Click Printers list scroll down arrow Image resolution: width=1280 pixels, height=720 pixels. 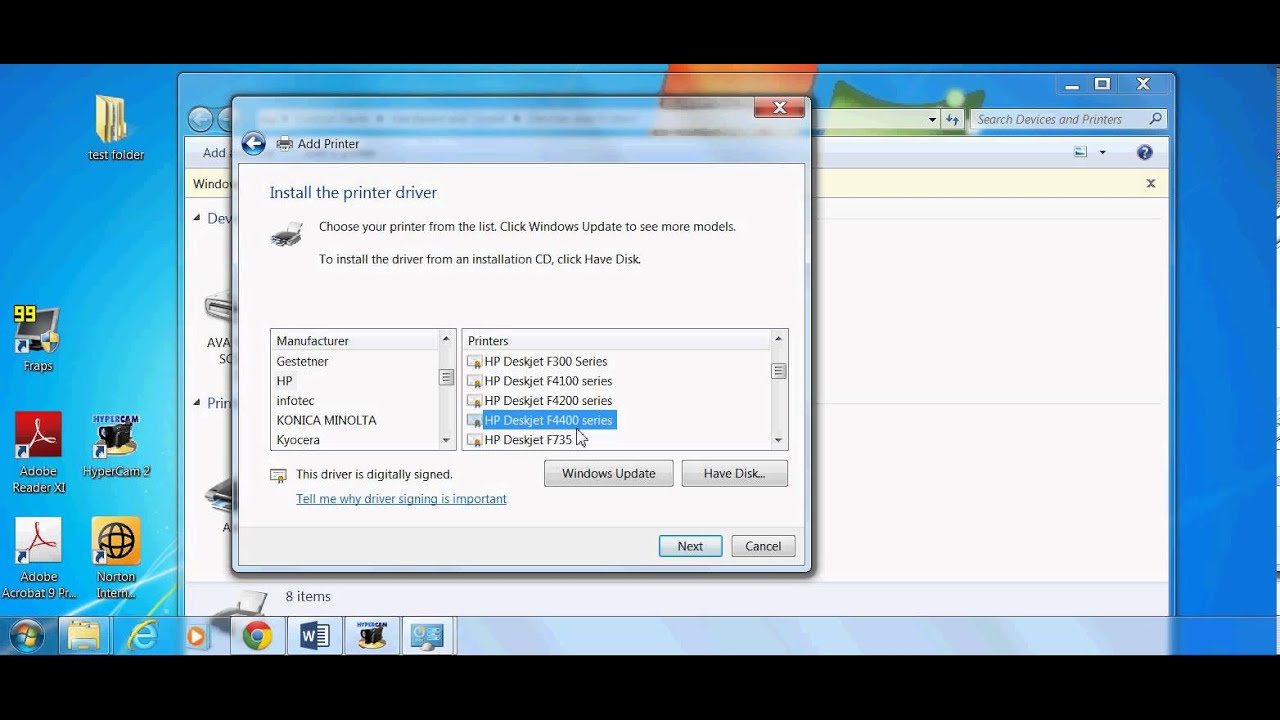[x=778, y=440]
